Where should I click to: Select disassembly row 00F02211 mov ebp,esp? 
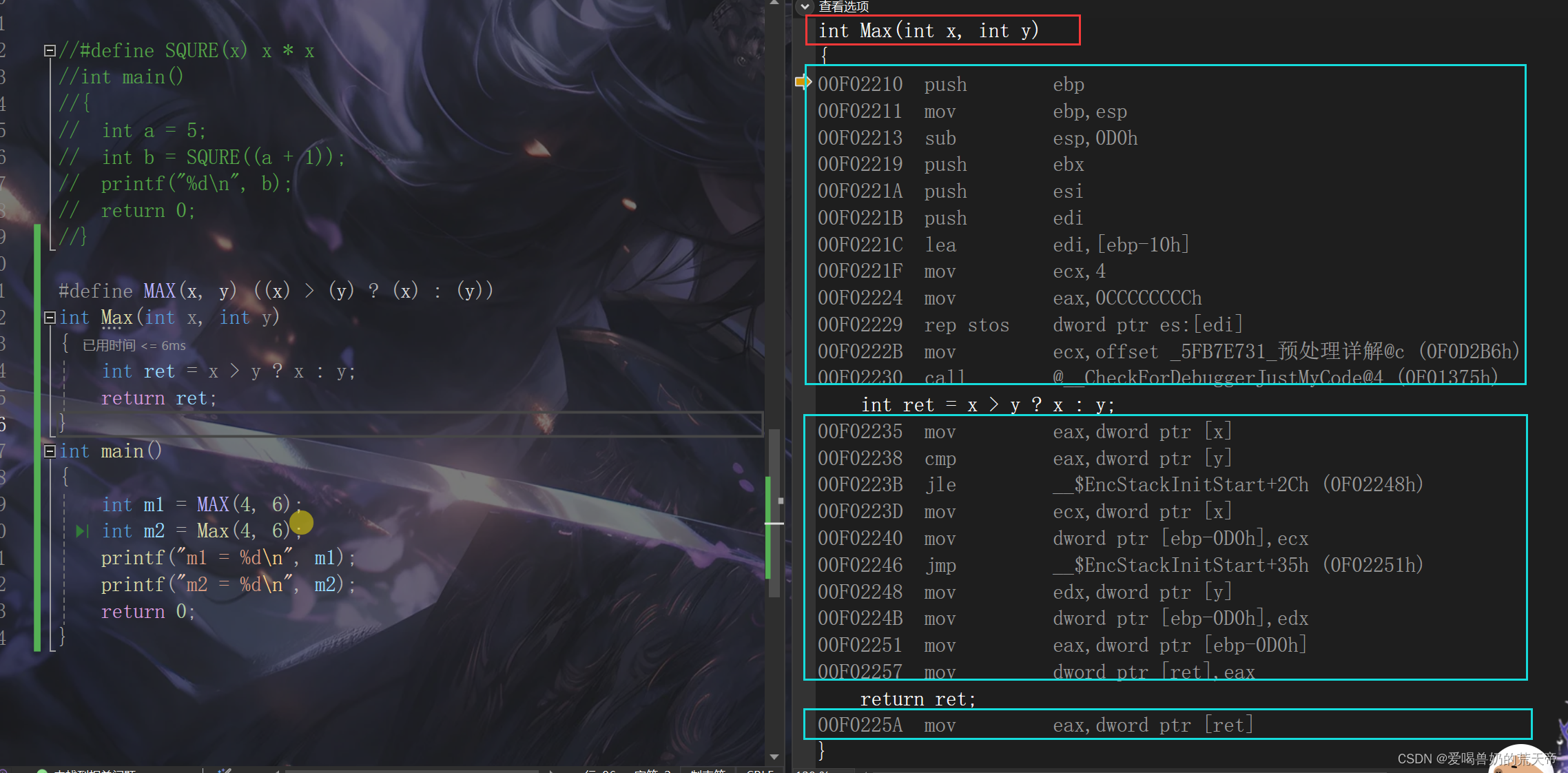click(972, 111)
